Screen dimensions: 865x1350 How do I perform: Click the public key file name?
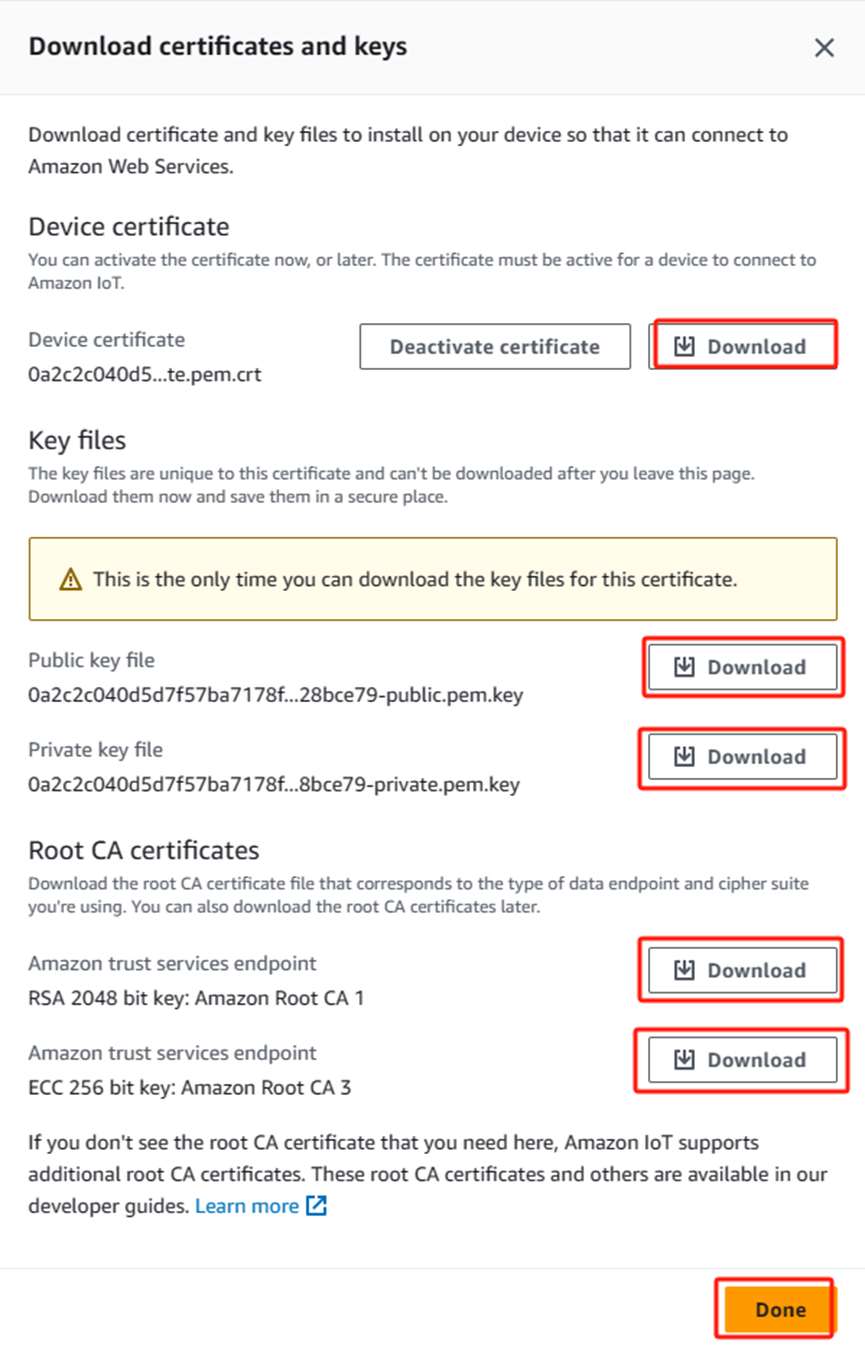pos(275,694)
